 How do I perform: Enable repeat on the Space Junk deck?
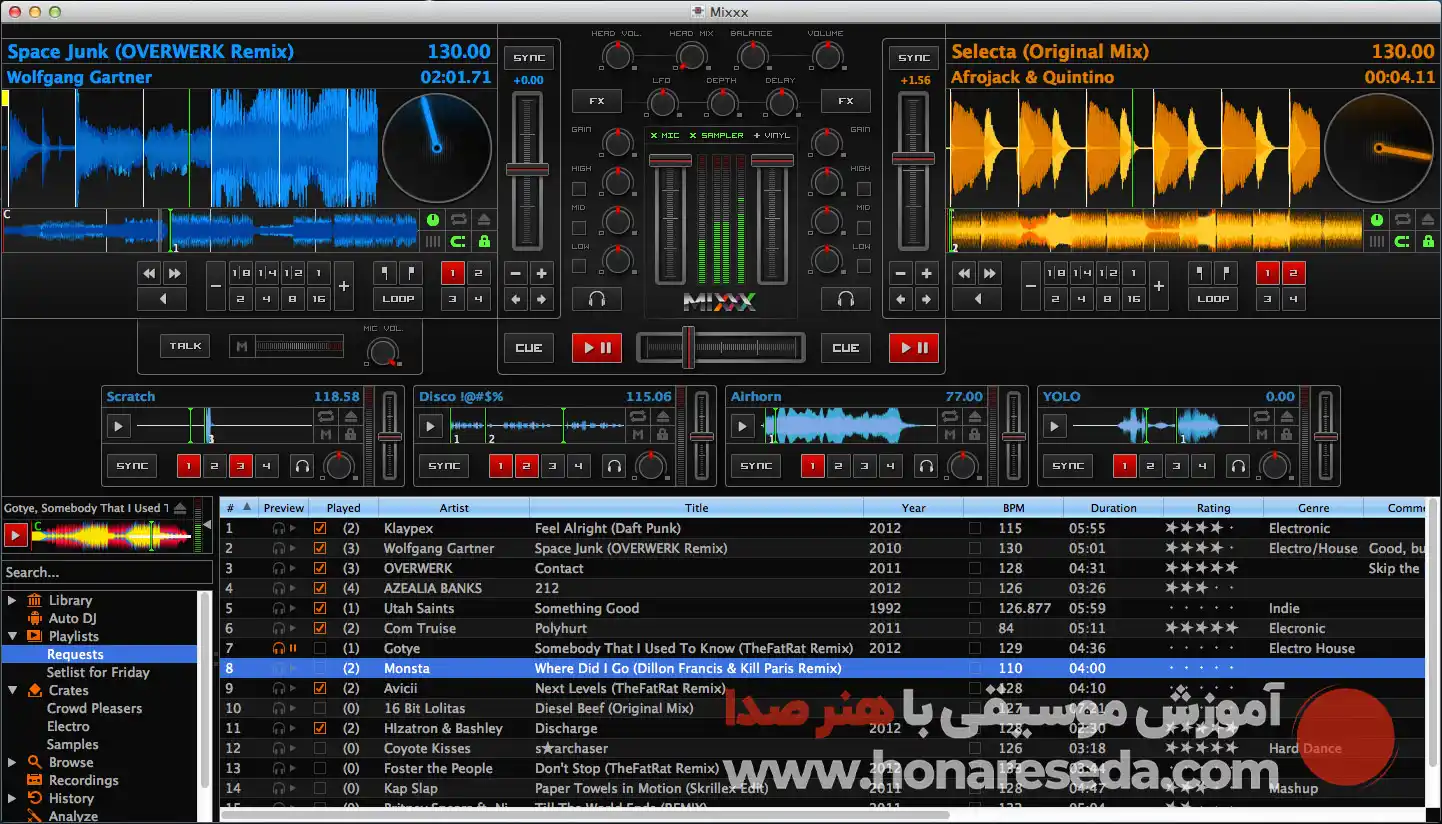click(459, 220)
